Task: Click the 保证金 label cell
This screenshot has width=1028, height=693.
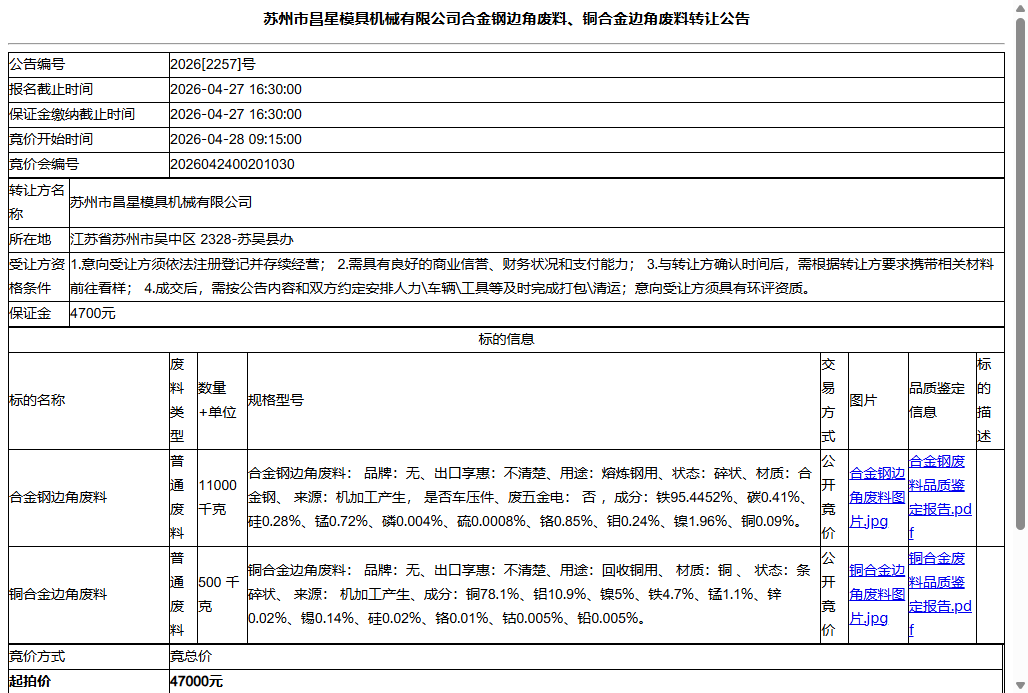Action: click(x=39, y=313)
